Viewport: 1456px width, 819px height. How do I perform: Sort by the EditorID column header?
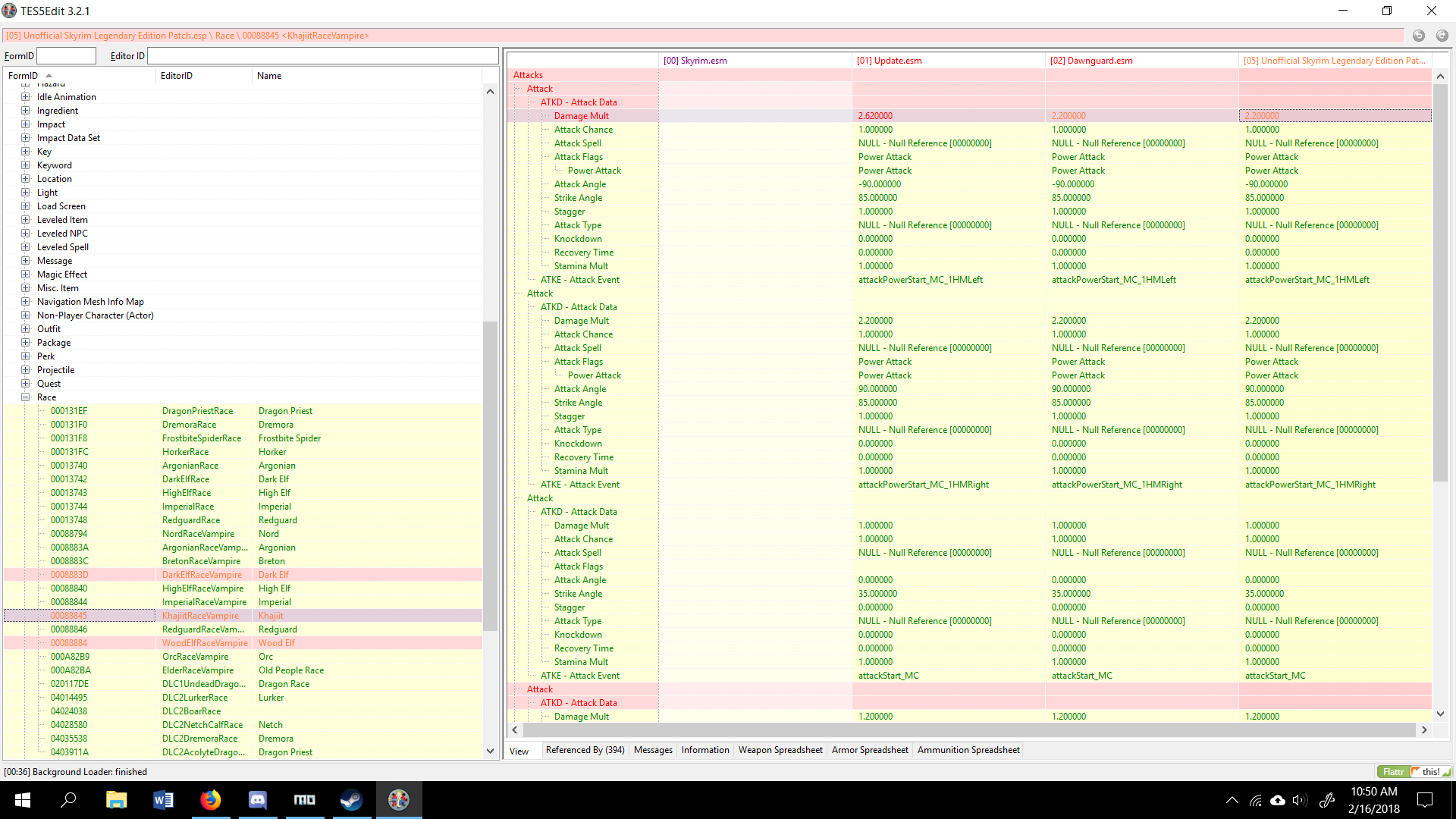[x=204, y=76]
